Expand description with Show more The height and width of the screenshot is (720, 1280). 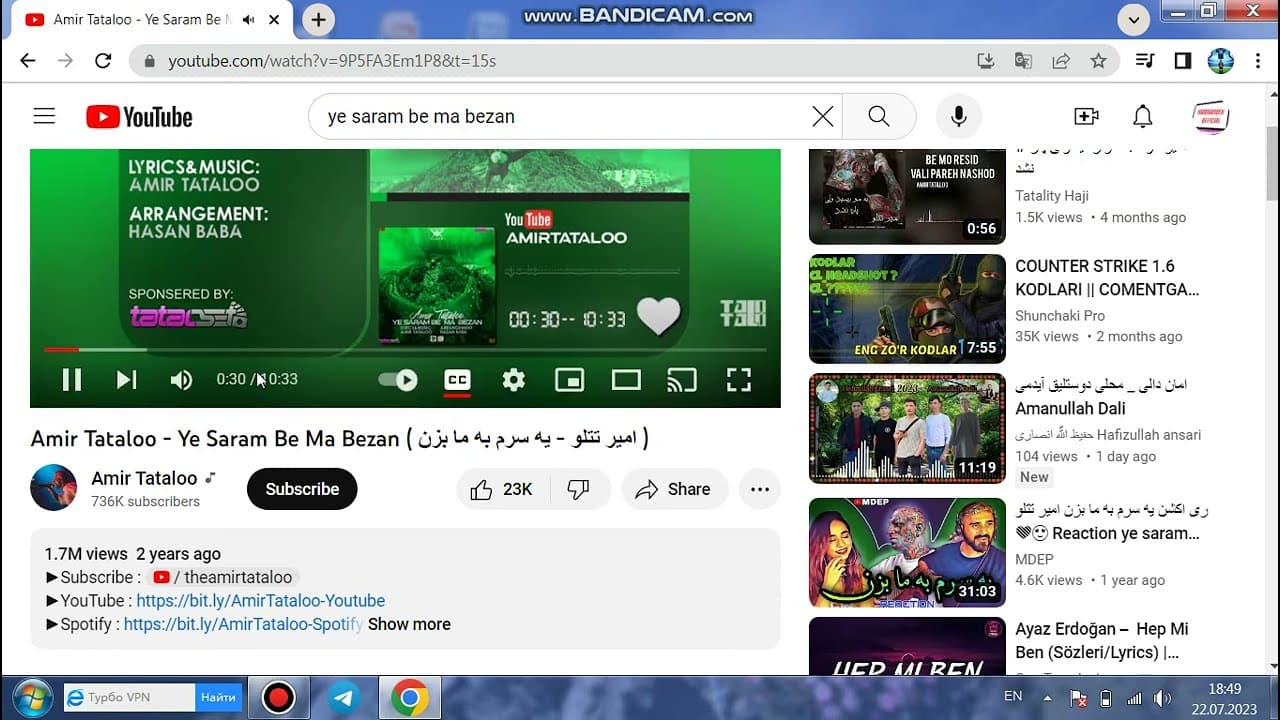[409, 624]
